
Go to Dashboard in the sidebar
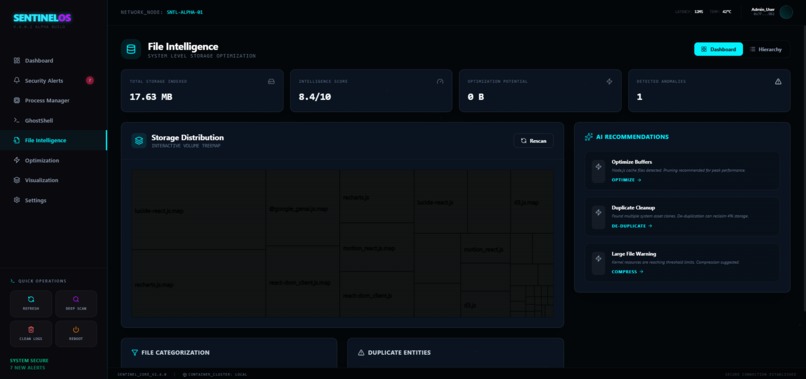[x=53, y=61]
